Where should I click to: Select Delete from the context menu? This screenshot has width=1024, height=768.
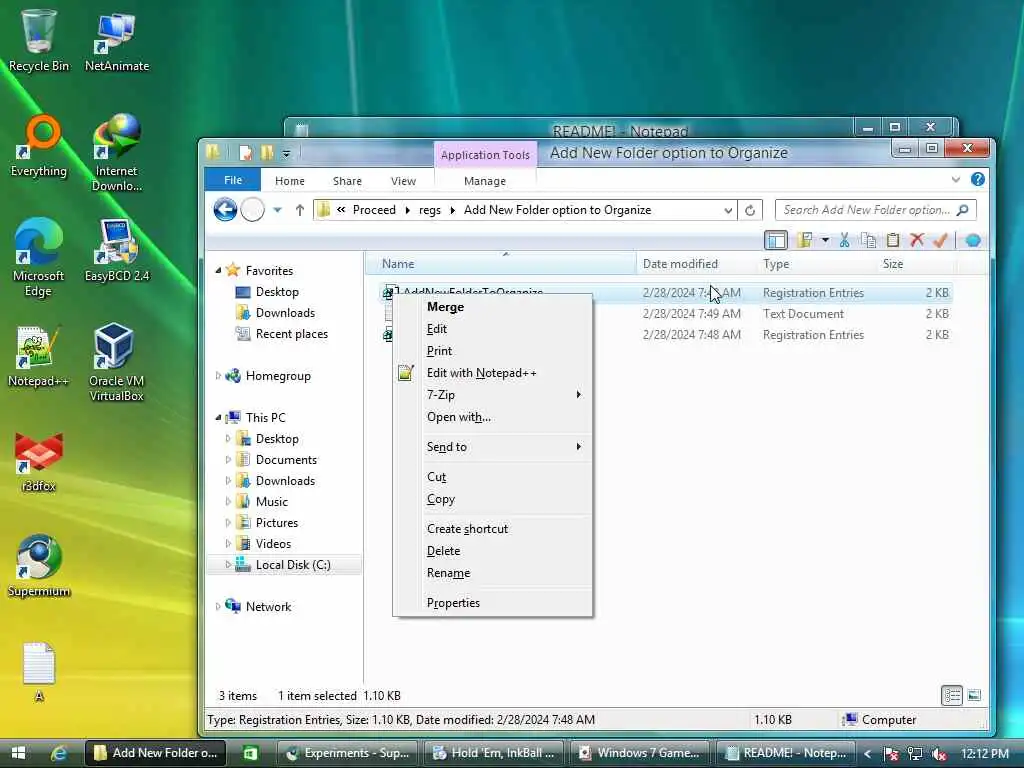pos(492,551)
